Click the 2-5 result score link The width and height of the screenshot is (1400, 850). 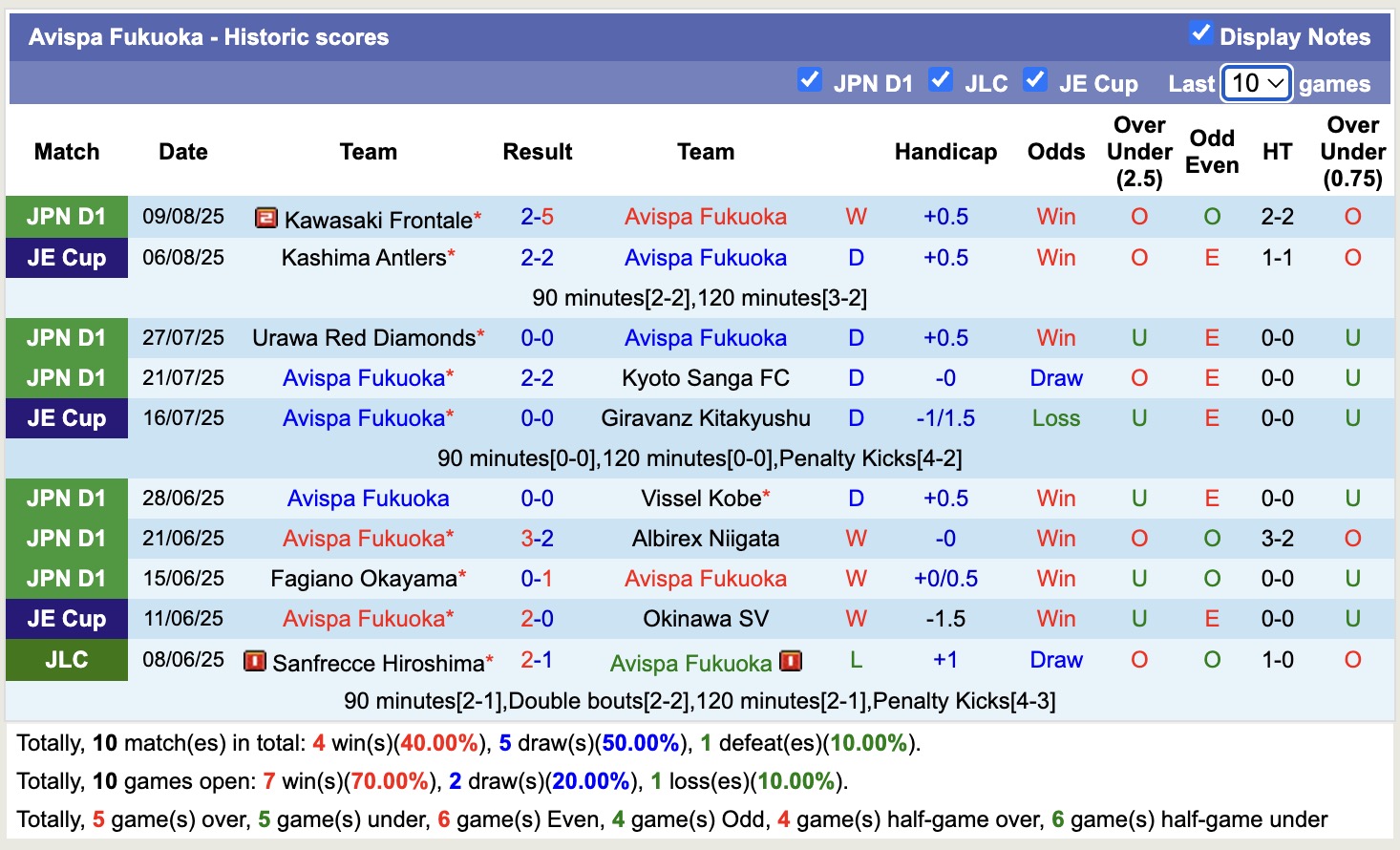537,217
